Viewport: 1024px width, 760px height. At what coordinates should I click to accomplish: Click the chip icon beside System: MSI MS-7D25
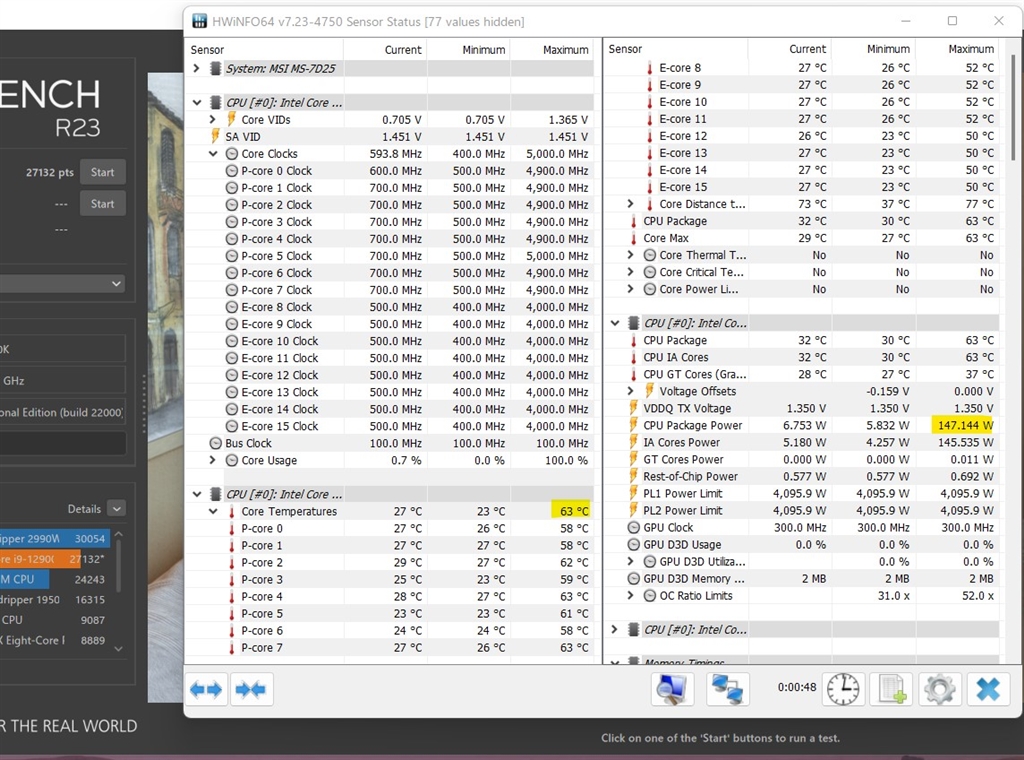215,68
